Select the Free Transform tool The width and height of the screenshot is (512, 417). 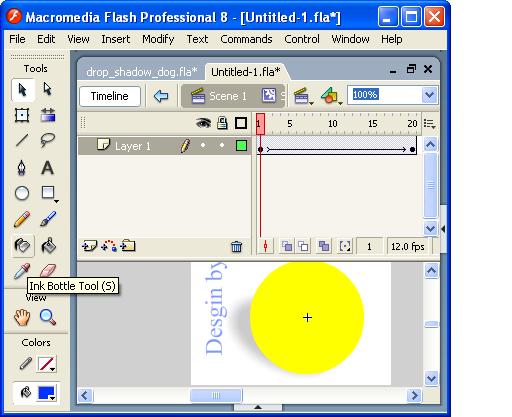(22, 115)
